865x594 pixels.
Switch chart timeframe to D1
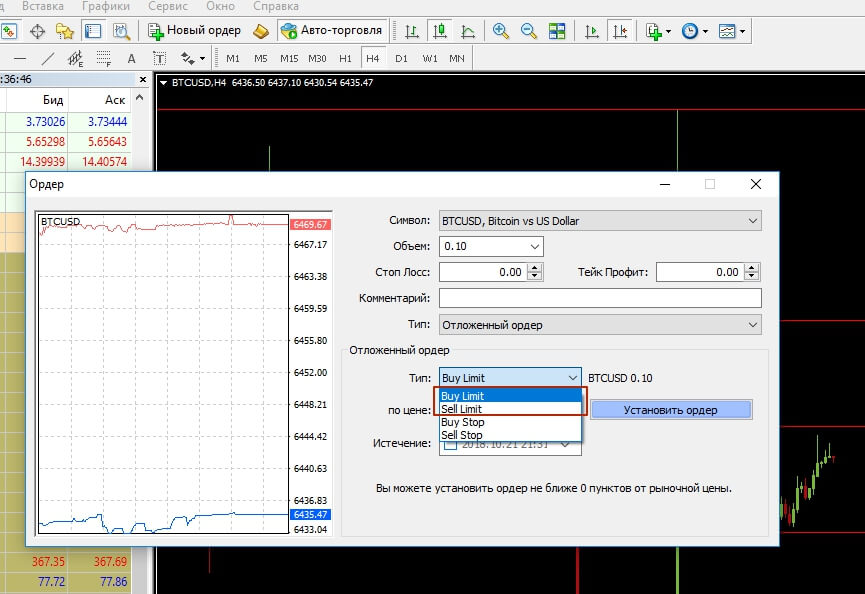401,58
